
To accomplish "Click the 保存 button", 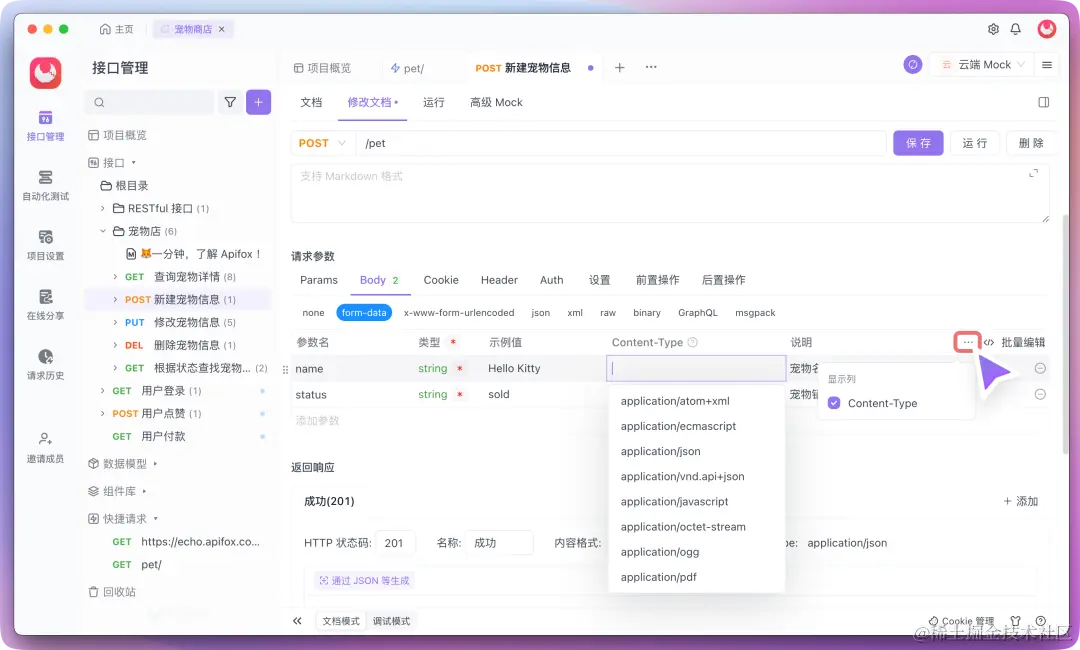I will pos(917,143).
